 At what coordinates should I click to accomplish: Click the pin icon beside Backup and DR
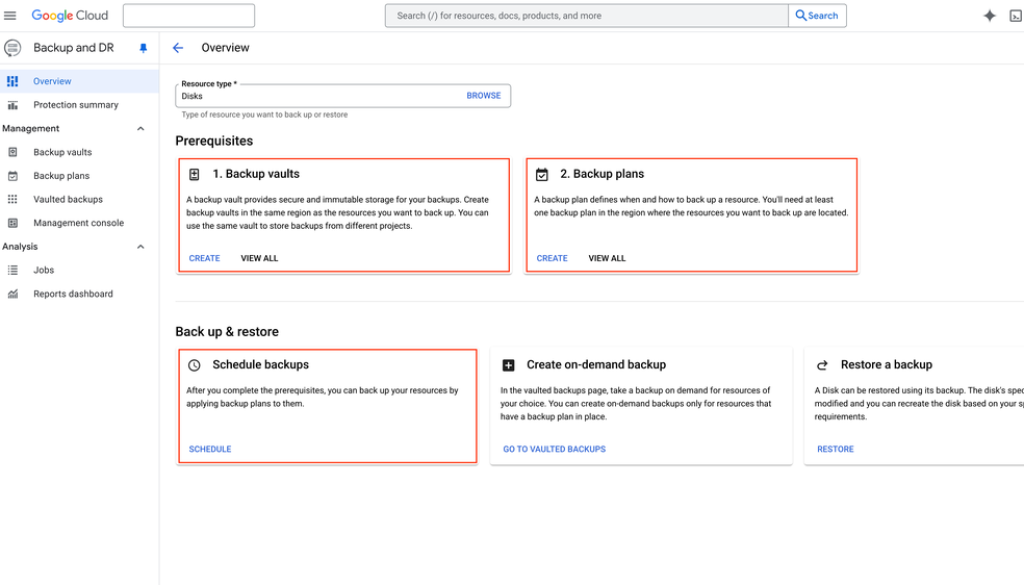click(142, 48)
